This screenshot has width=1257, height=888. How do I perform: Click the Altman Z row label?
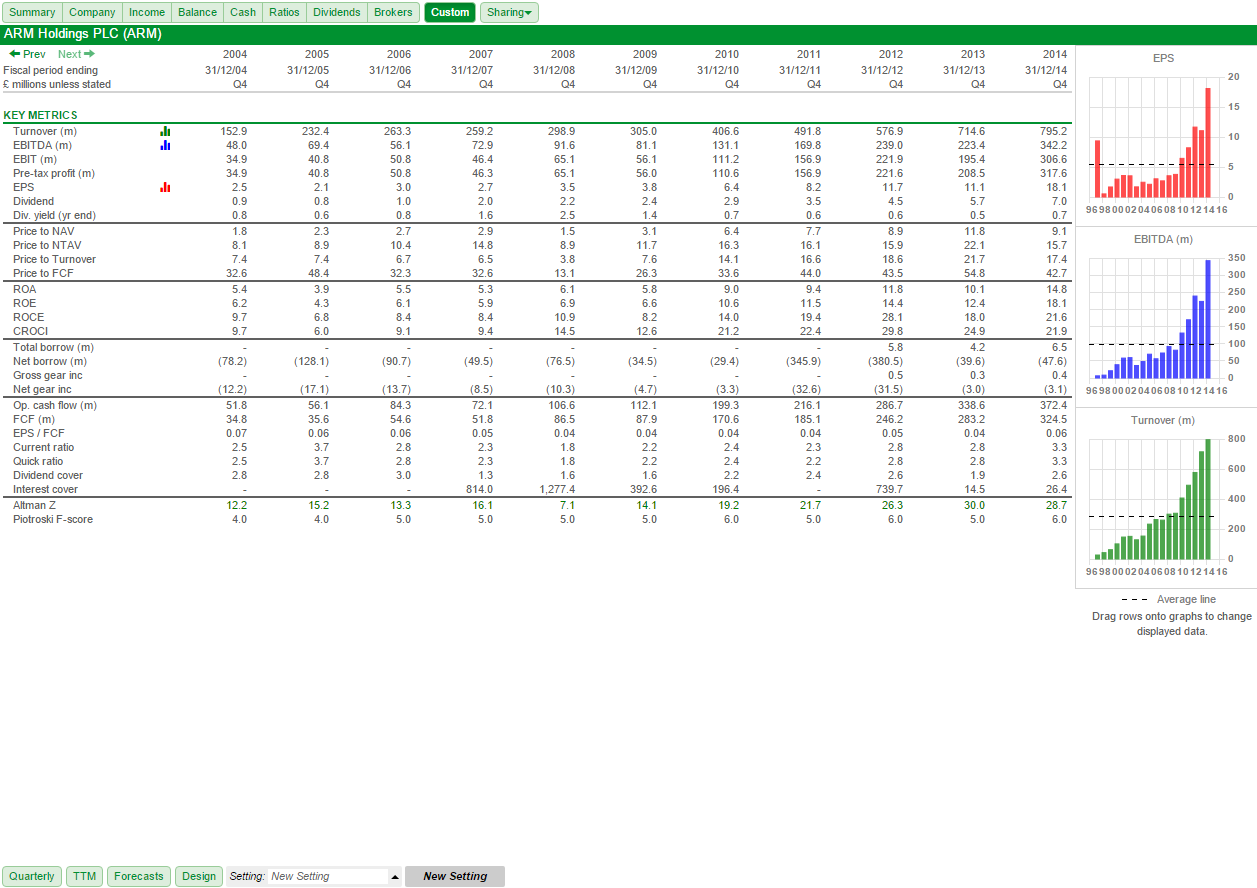[x=36, y=505]
